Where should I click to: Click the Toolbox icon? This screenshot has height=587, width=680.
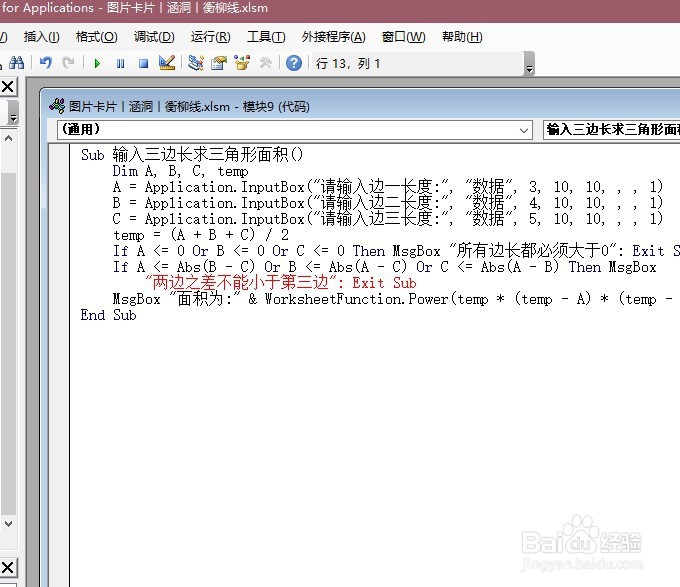pos(265,63)
